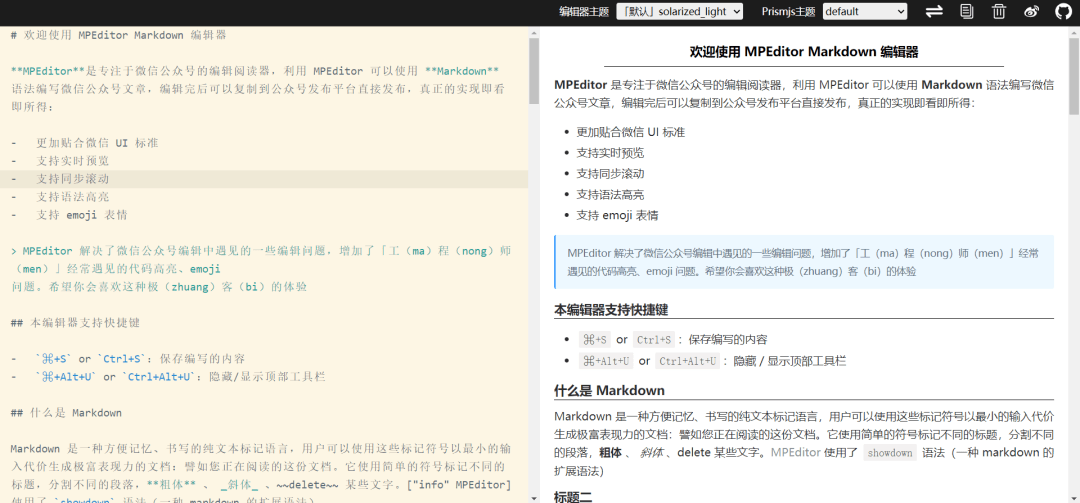Click the 'Prismjs主题' label
This screenshot has width=1080, height=503.
click(788, 12)
